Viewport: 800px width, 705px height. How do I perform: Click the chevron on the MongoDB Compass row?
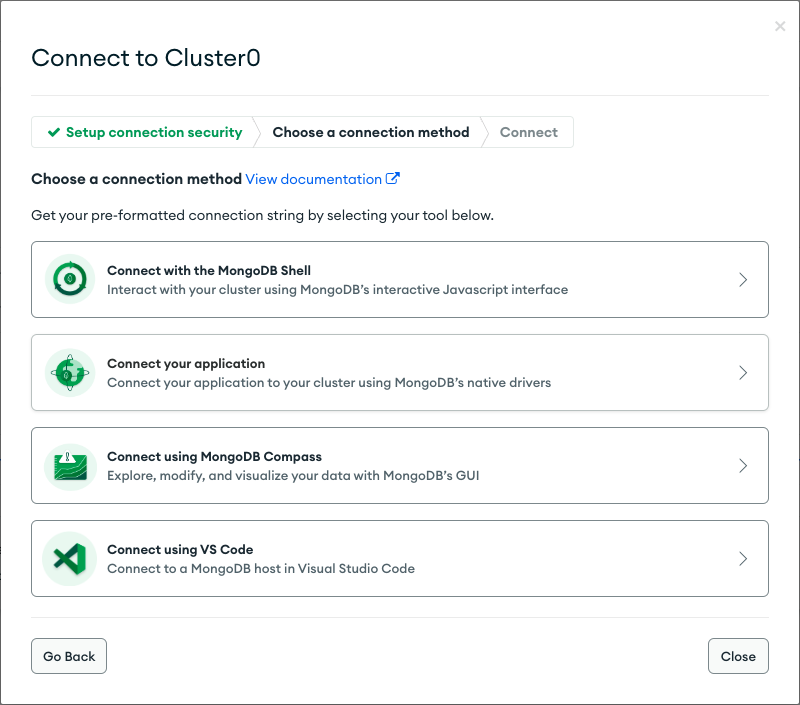click(743, 465)
